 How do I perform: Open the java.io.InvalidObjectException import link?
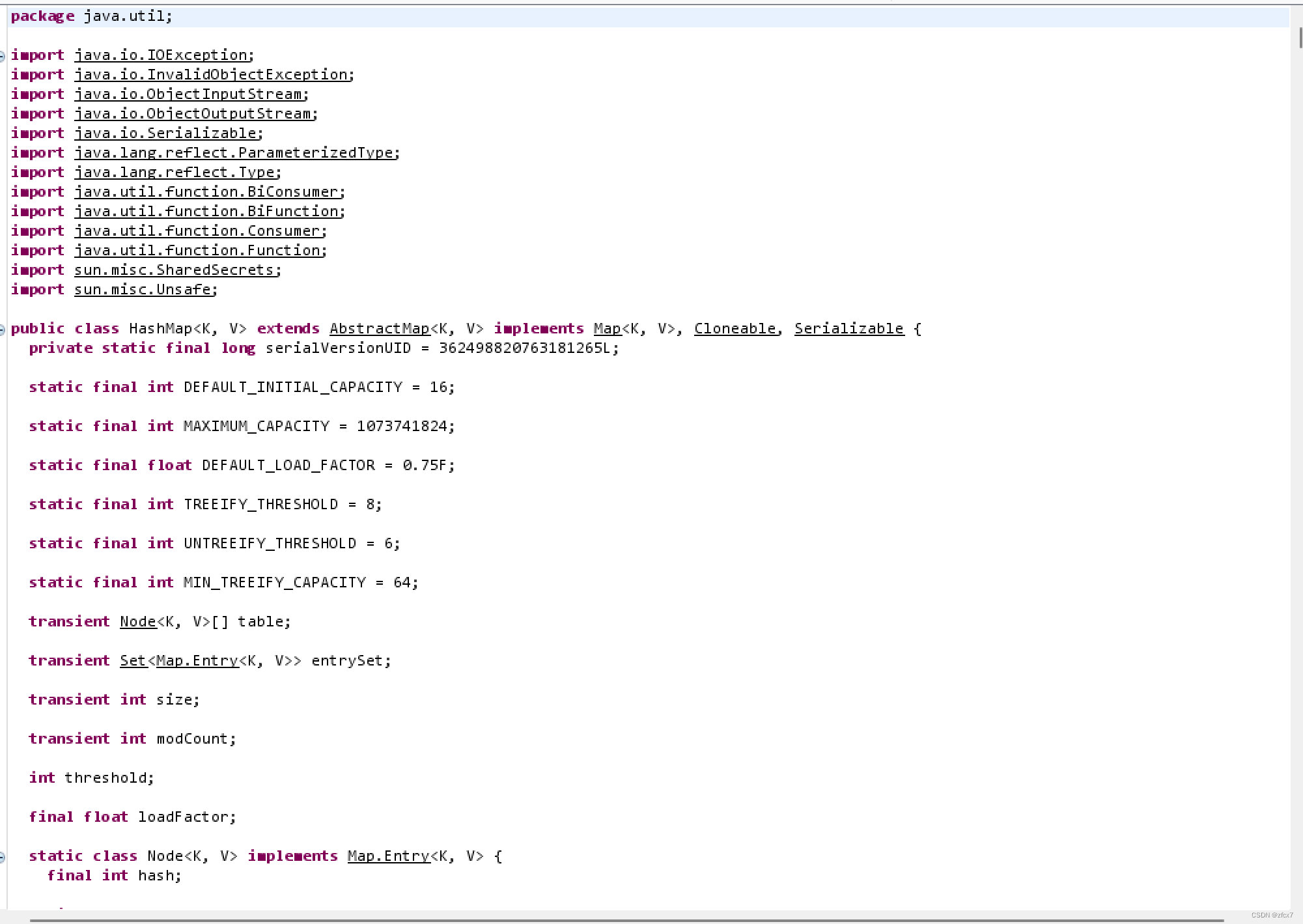[213, 74]
